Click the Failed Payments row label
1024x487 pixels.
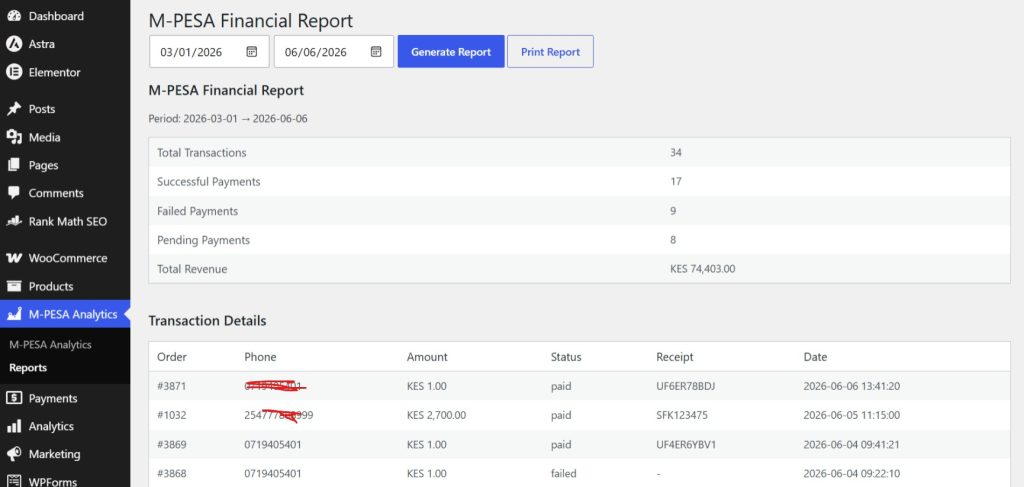pyautogui.click(x=197, y=211)
